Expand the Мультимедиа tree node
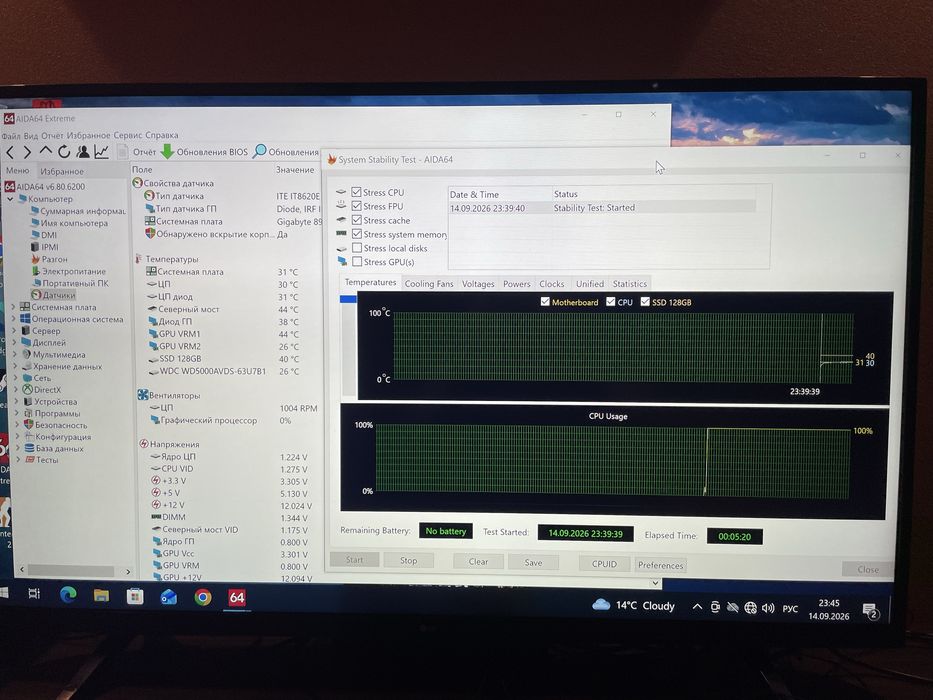 click(15, 355)
